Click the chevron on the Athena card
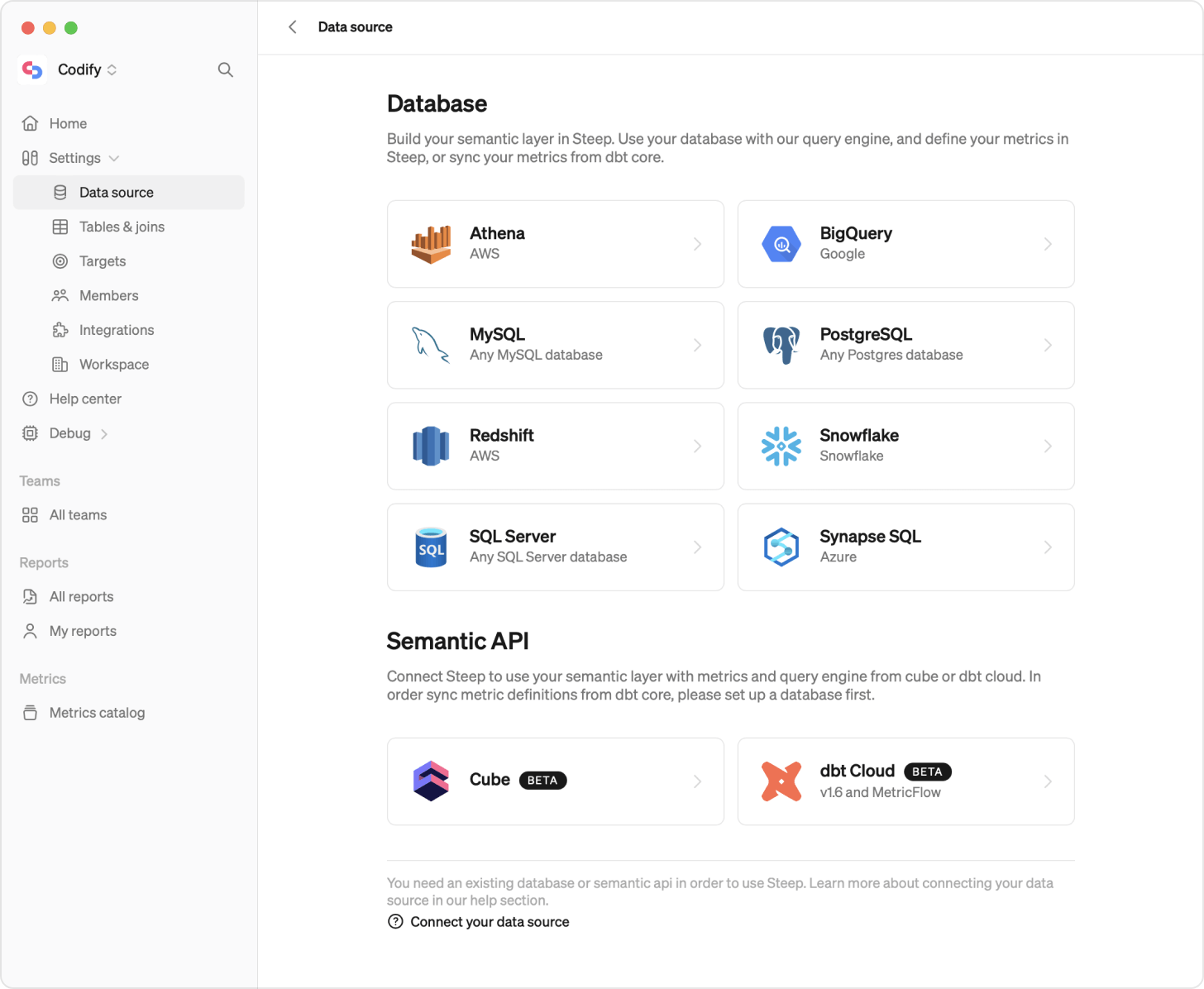 pyautogui.click(x=698, y=244)
